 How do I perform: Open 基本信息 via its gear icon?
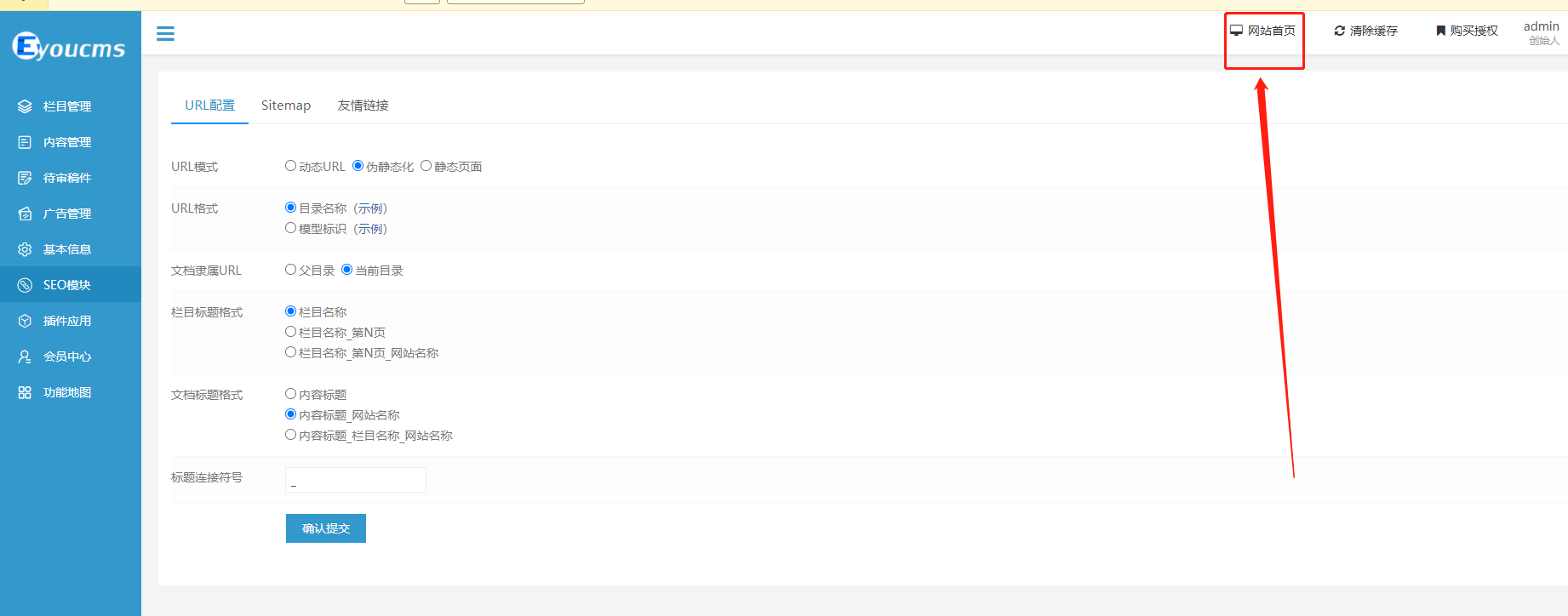pos(25,249)
